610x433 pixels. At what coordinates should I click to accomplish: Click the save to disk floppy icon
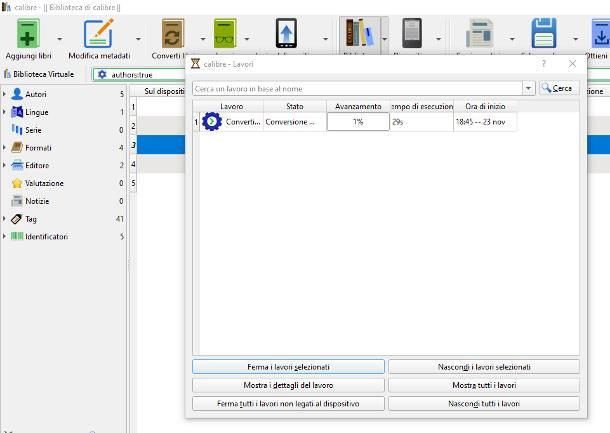click(544, 33)
